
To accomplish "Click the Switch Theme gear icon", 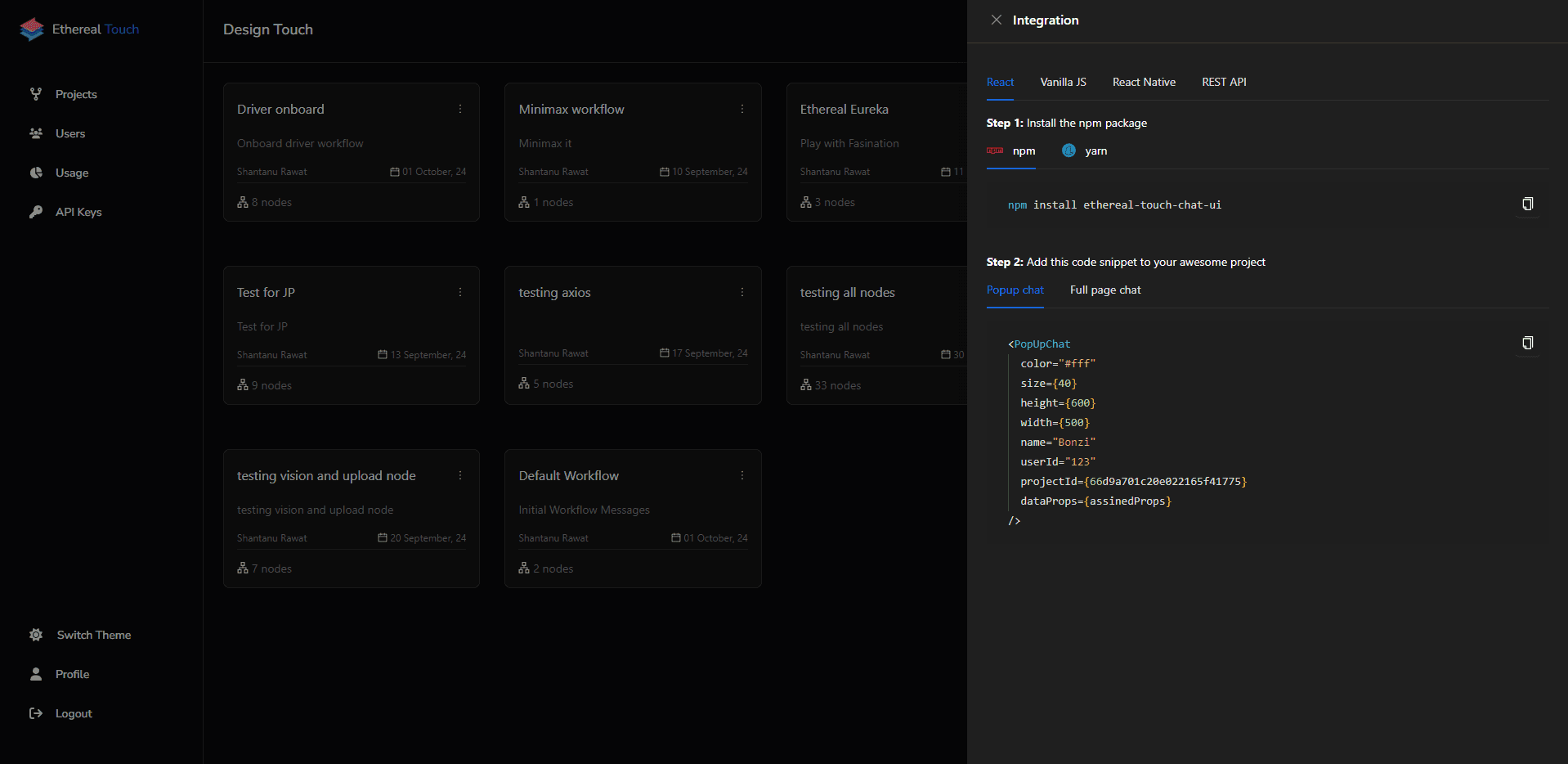I will coord(36,635).
